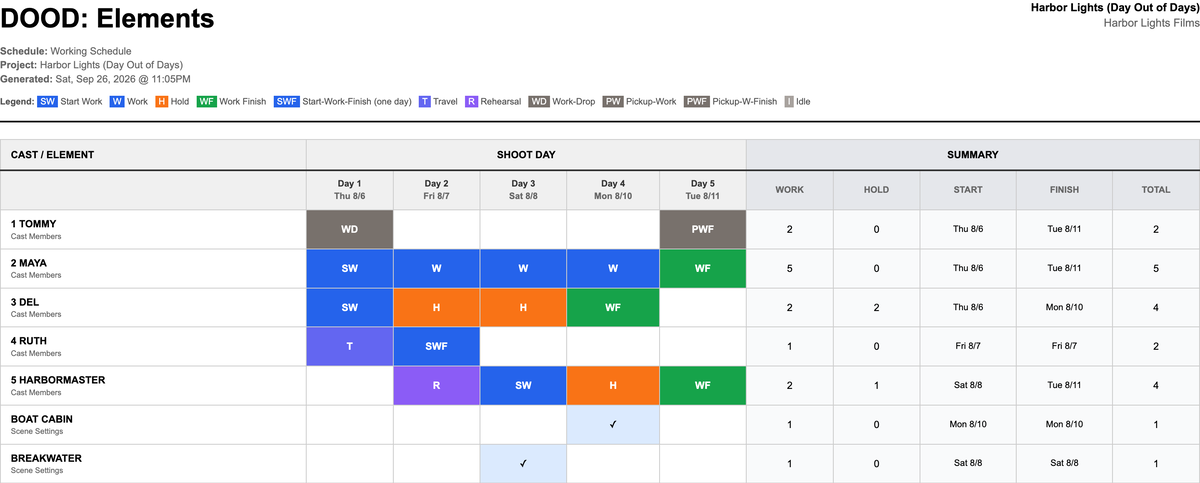Select Tommy's WD cell on Day 1
This screenshot has width=1200, height=483.
350,229
